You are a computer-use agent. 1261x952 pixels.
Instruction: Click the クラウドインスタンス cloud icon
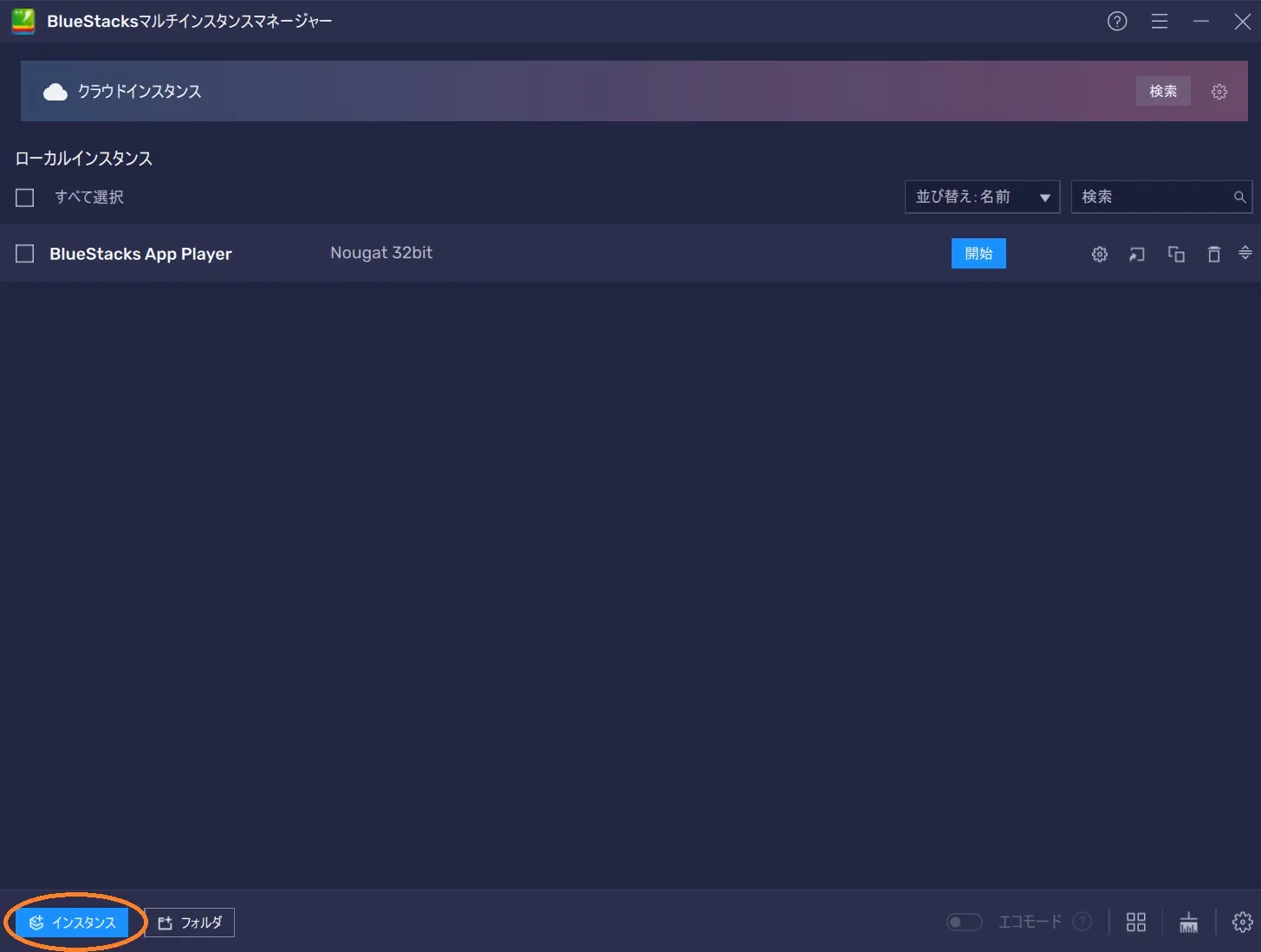click(x=55, y=92)
